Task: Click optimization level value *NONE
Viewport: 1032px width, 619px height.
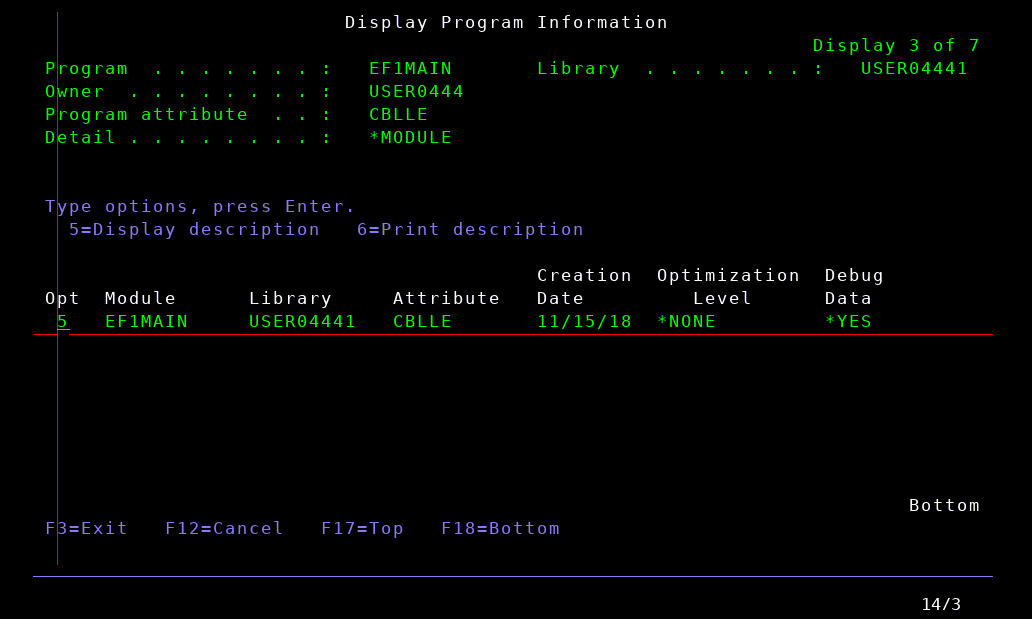Action: pos(686,321)
